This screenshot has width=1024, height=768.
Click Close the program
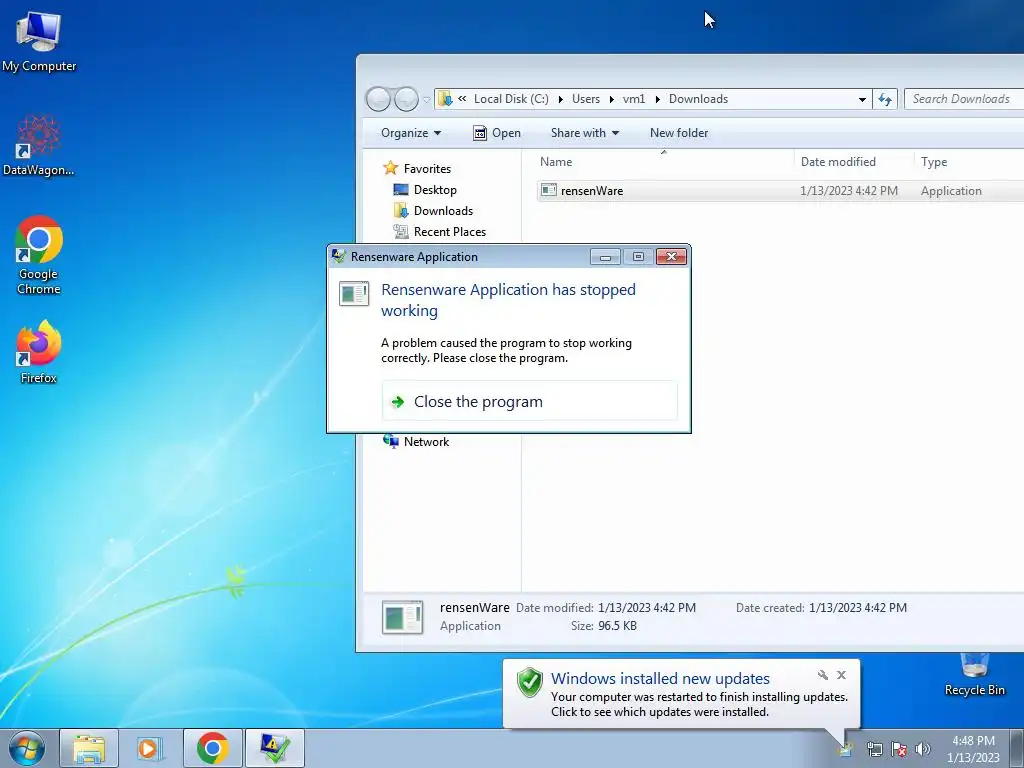tap(530, 402)
